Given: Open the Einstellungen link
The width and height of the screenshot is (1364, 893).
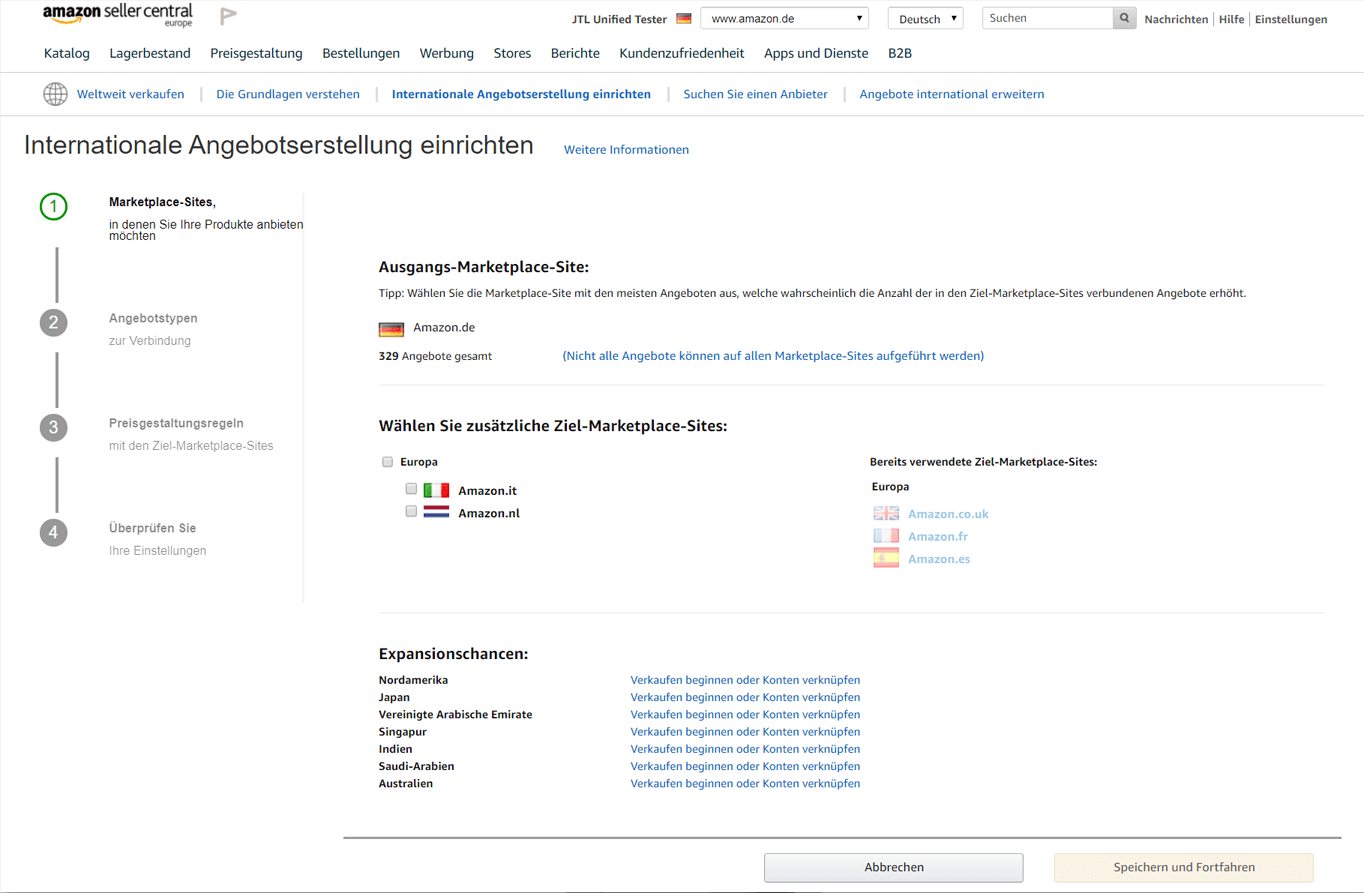Looking at the screenshot, I should point(1291,19).
